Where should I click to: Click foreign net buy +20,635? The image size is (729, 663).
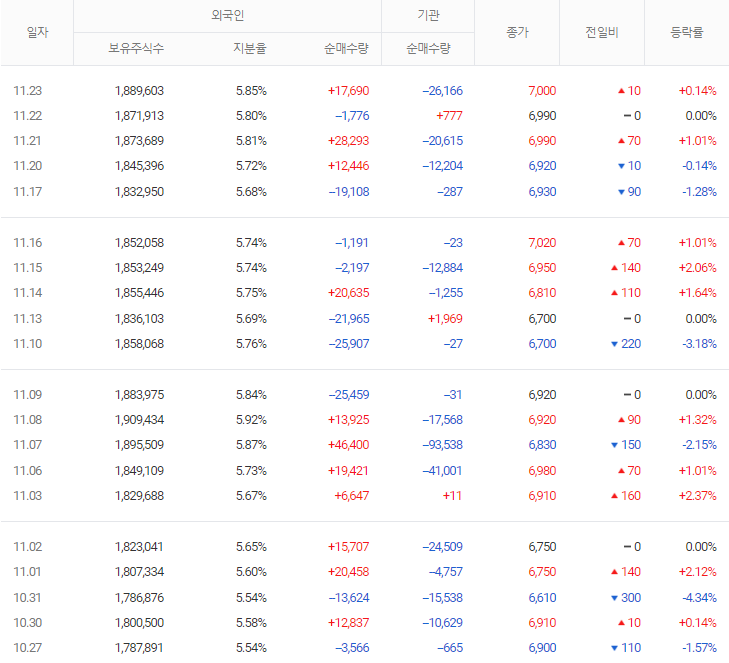point(348,293)
